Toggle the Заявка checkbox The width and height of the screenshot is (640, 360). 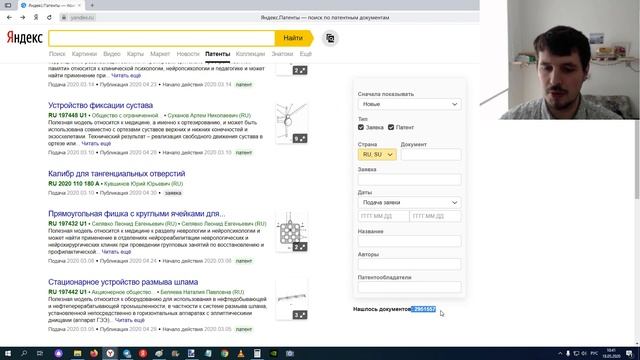(361, 127)
